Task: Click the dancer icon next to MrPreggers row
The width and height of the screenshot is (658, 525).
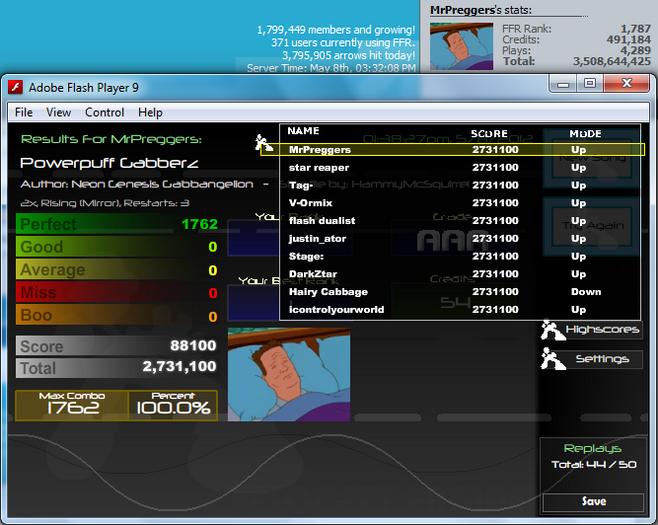Action: tap(263, 143)
